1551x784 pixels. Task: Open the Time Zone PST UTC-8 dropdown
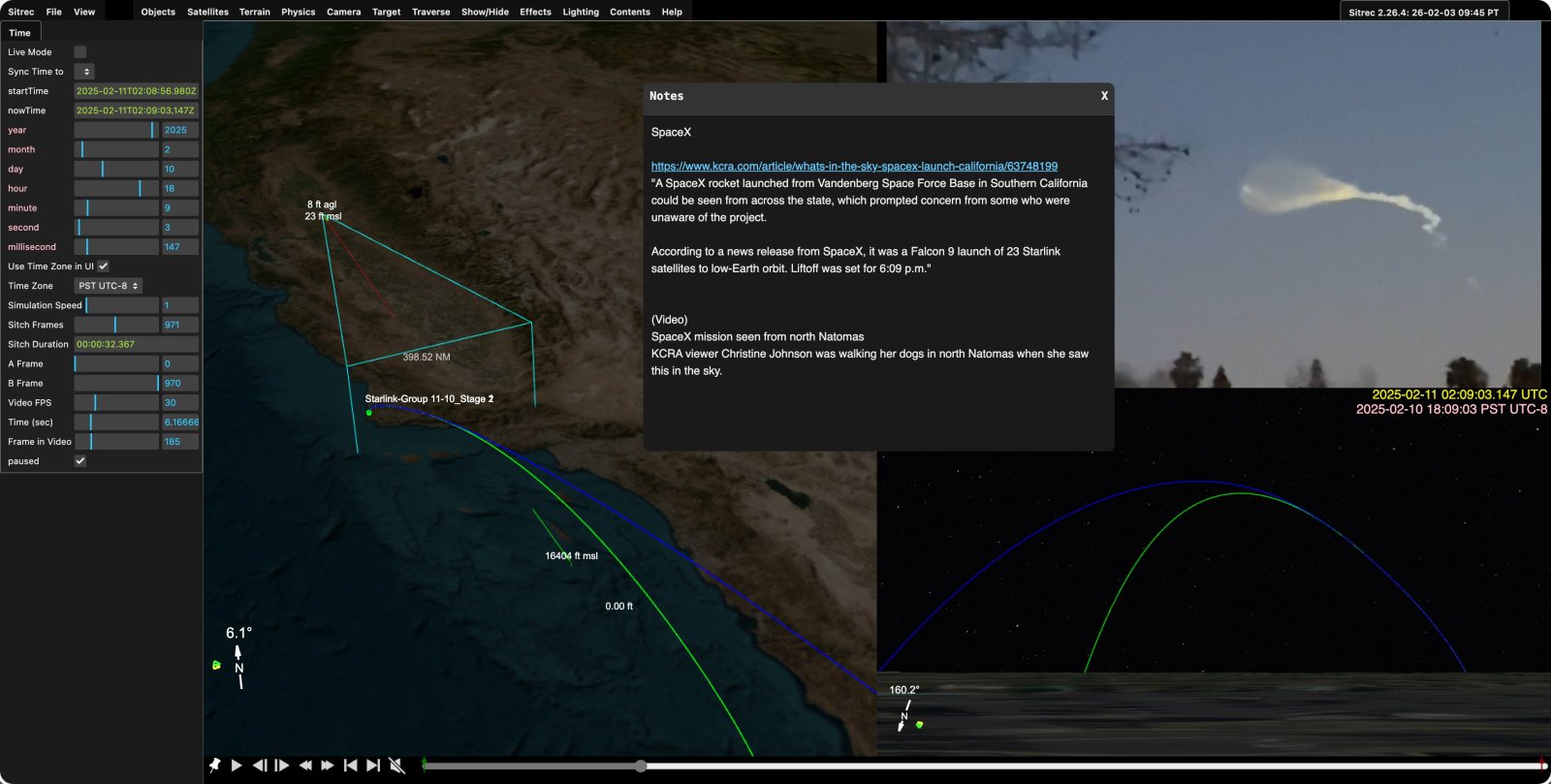pos(109,286)
